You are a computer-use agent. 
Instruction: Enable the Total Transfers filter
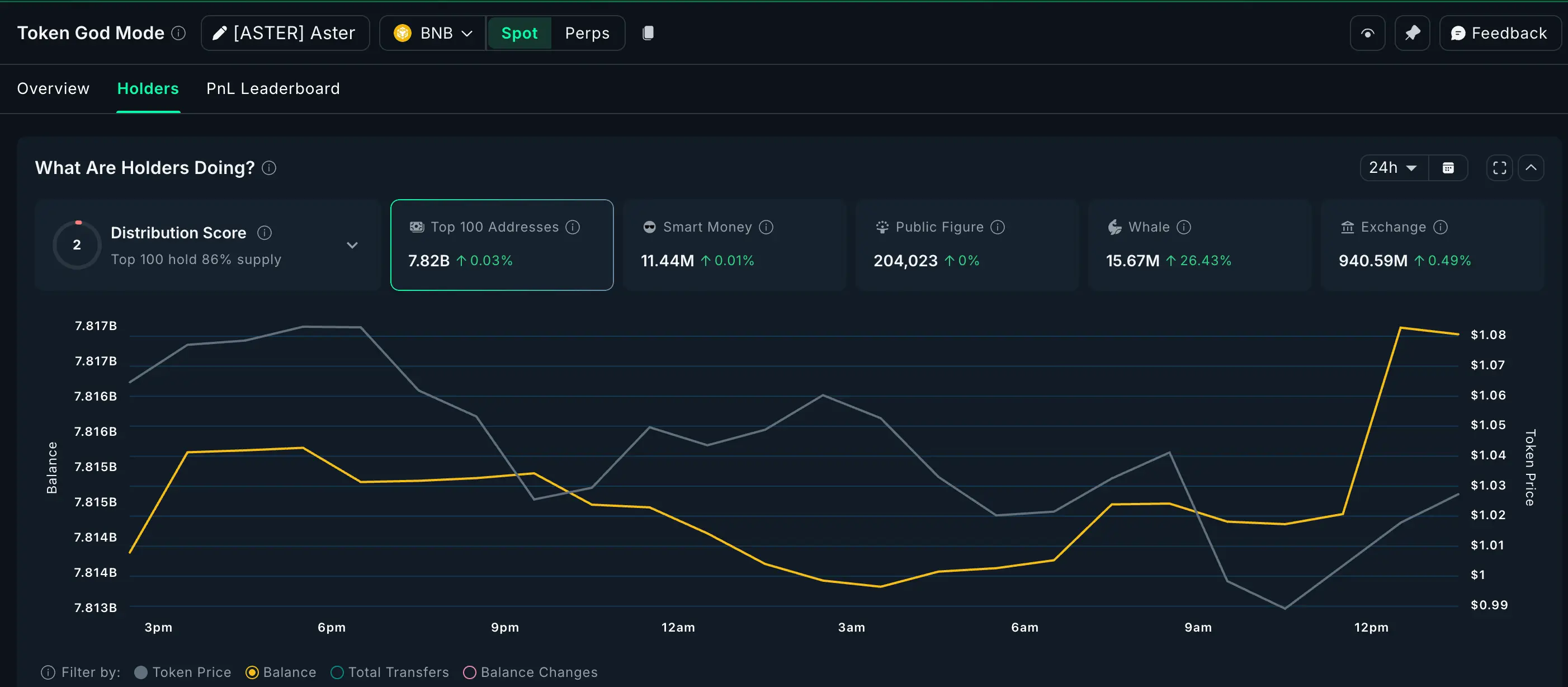point(337,672)
